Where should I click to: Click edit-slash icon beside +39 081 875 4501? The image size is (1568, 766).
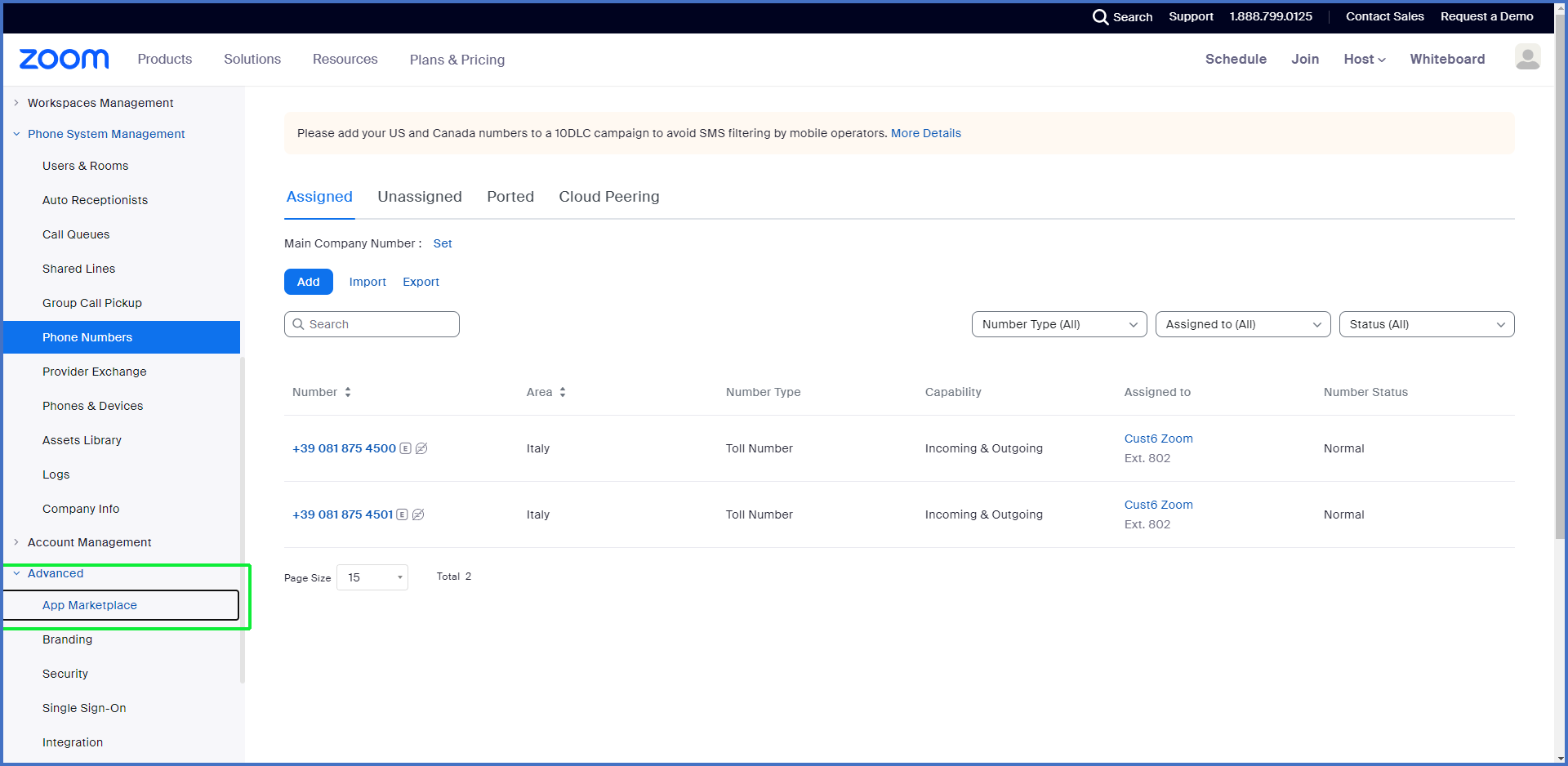tap(418, 514)
